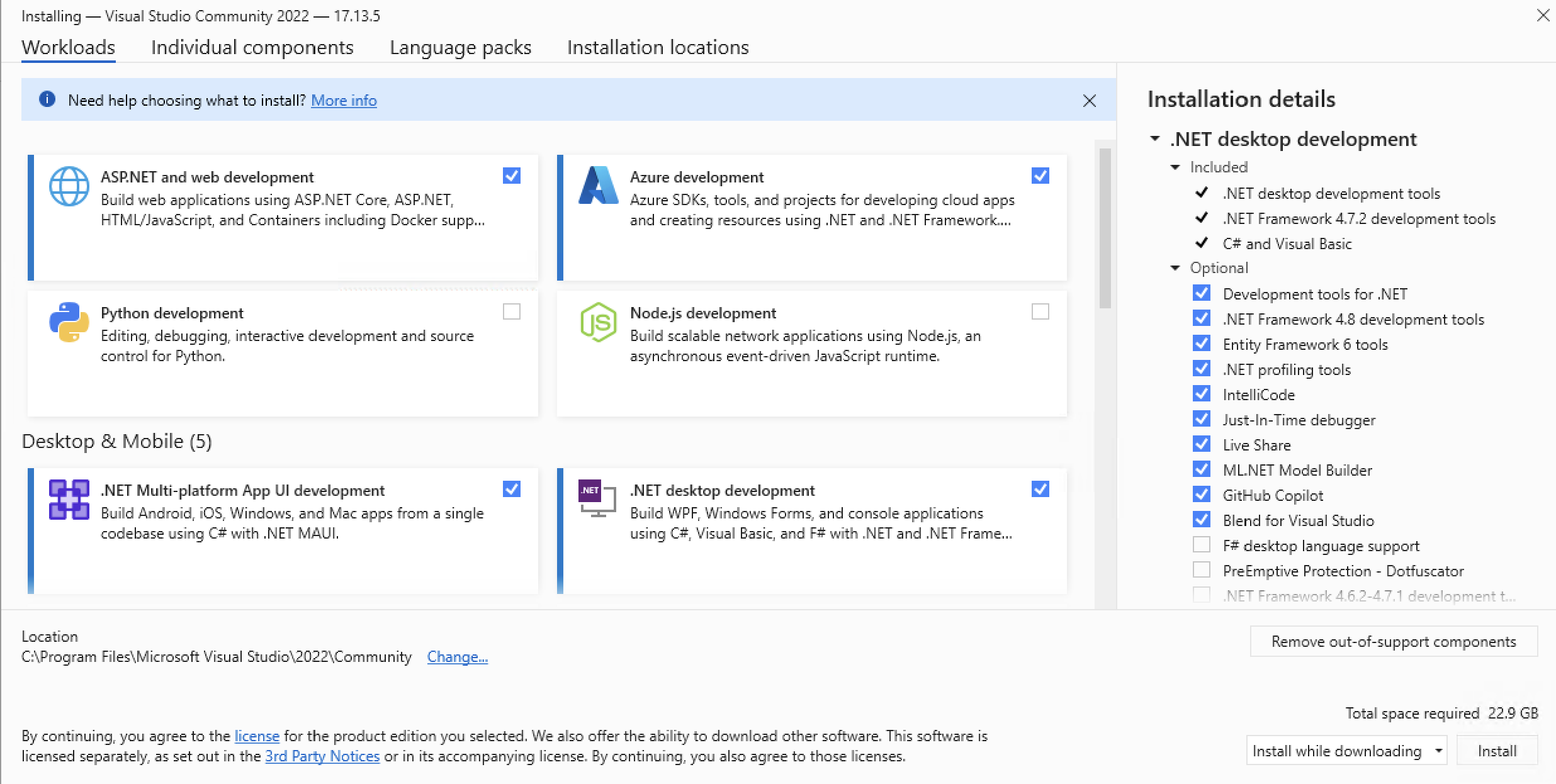Collapse the Included components section
1556x784 pixels.
(x=1175, y=167)
